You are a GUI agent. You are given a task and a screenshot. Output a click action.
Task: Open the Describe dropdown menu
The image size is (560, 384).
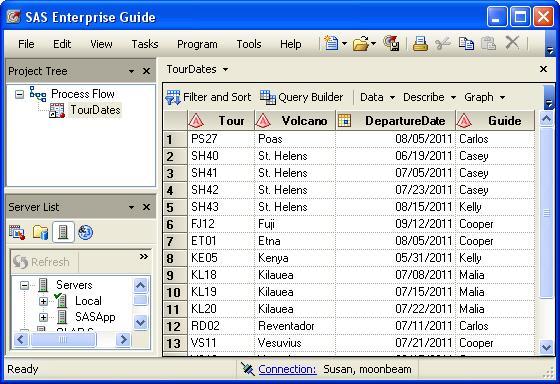(x=430, y=97)
